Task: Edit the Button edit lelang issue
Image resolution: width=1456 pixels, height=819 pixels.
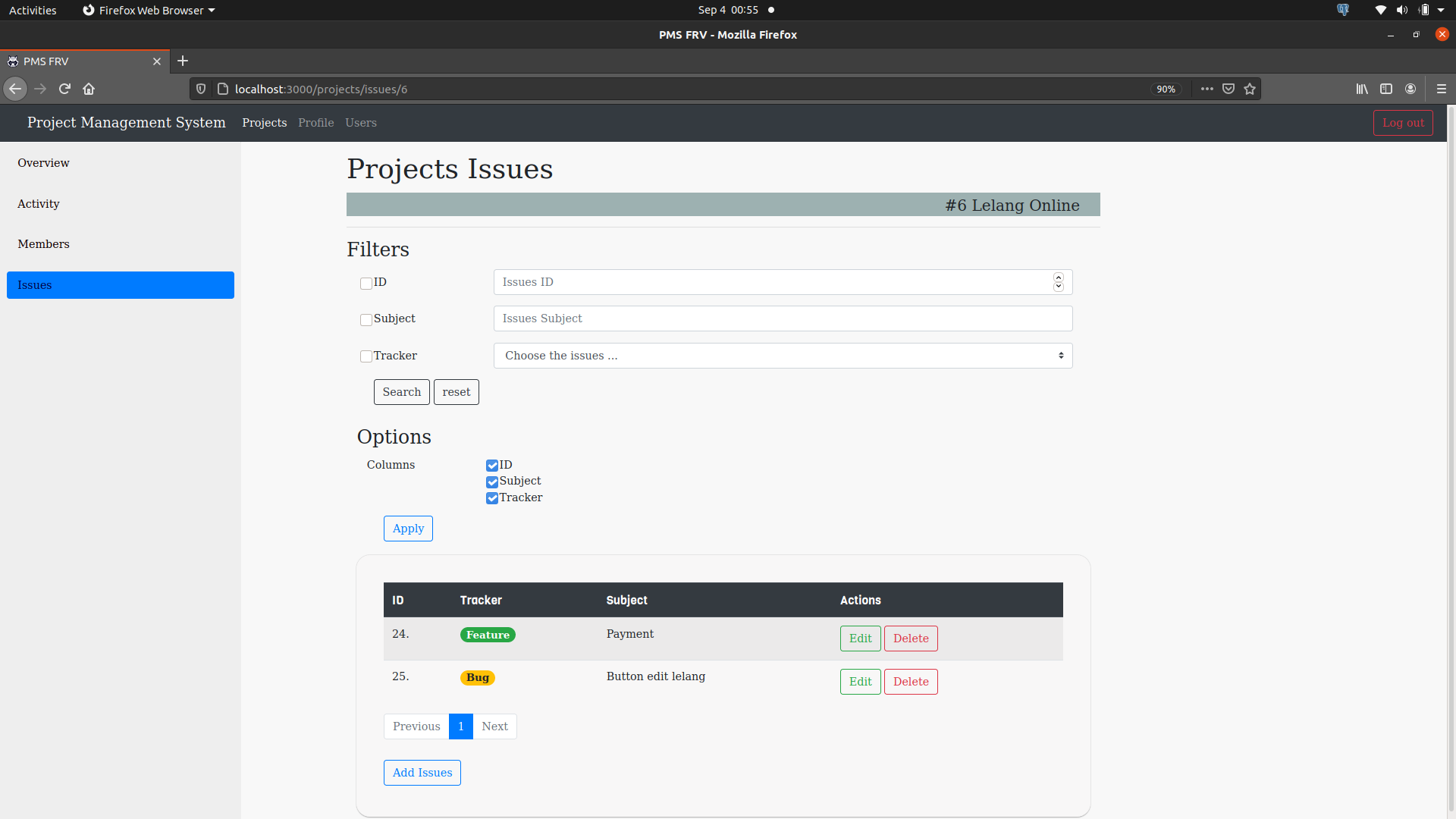Action: [x=860, y=682]
